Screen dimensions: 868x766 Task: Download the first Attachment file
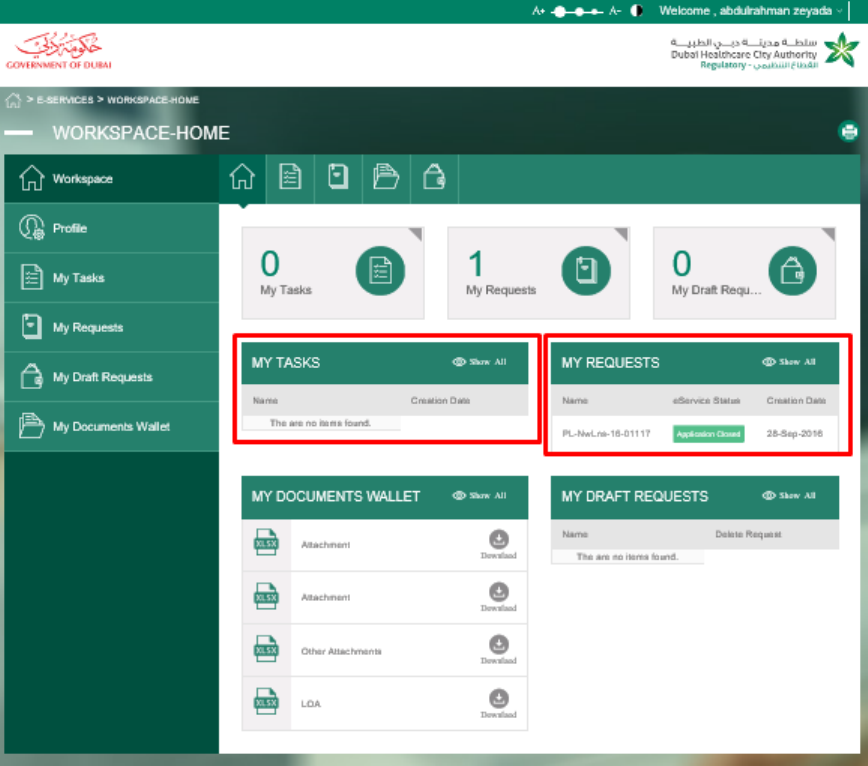tap(499, 545)
